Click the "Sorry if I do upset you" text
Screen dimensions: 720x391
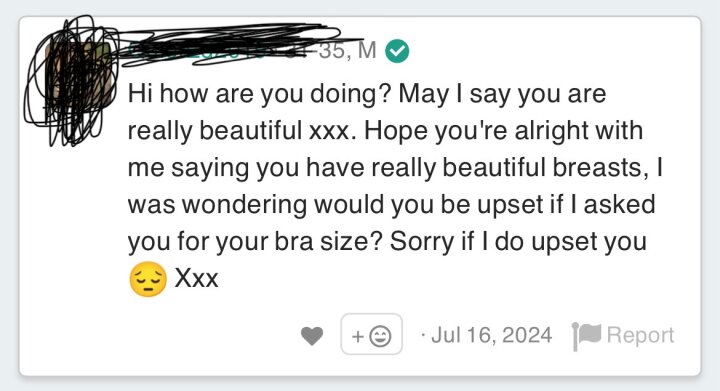point(518,242)
